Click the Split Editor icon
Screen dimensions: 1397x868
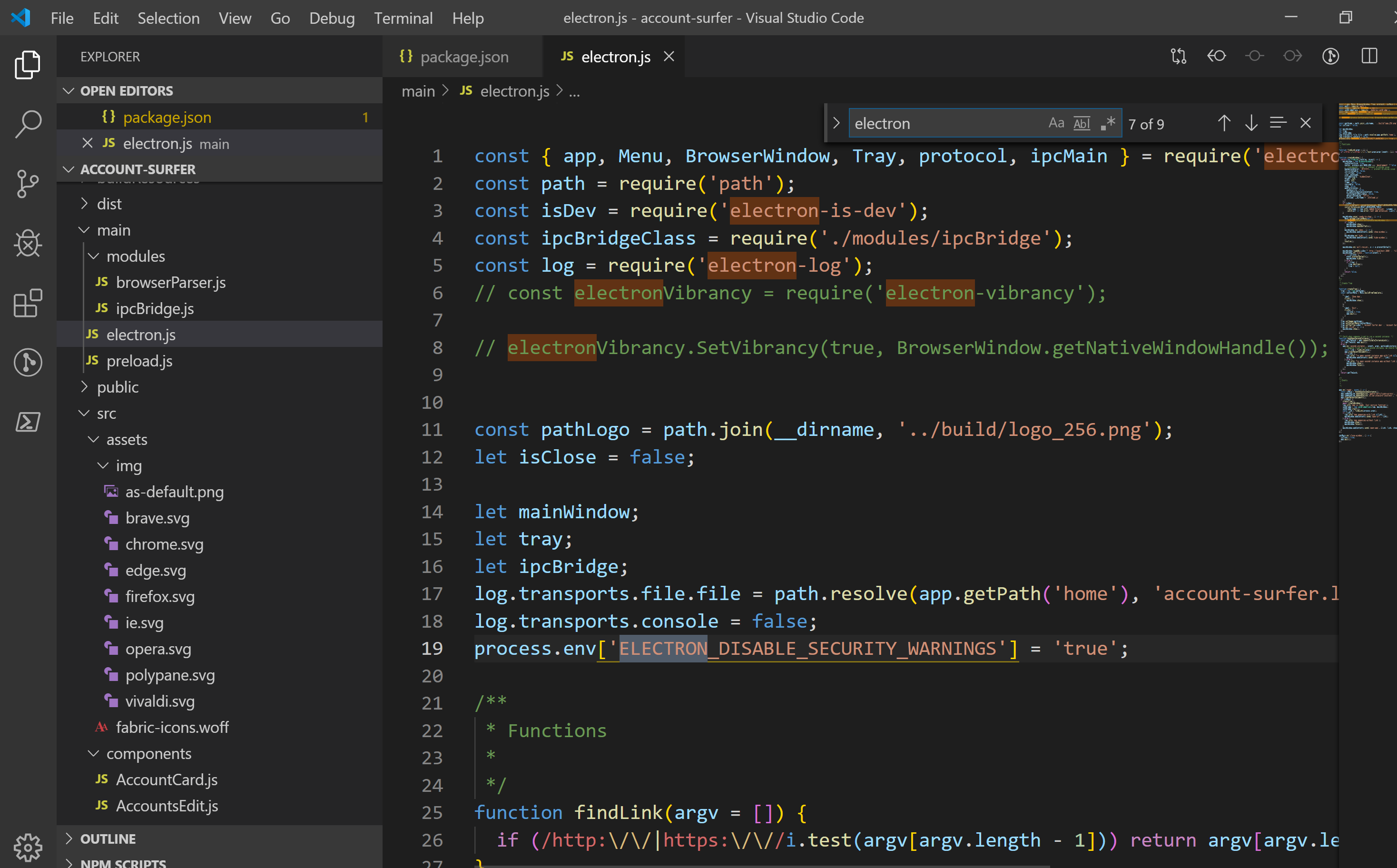click(1369, 56)
